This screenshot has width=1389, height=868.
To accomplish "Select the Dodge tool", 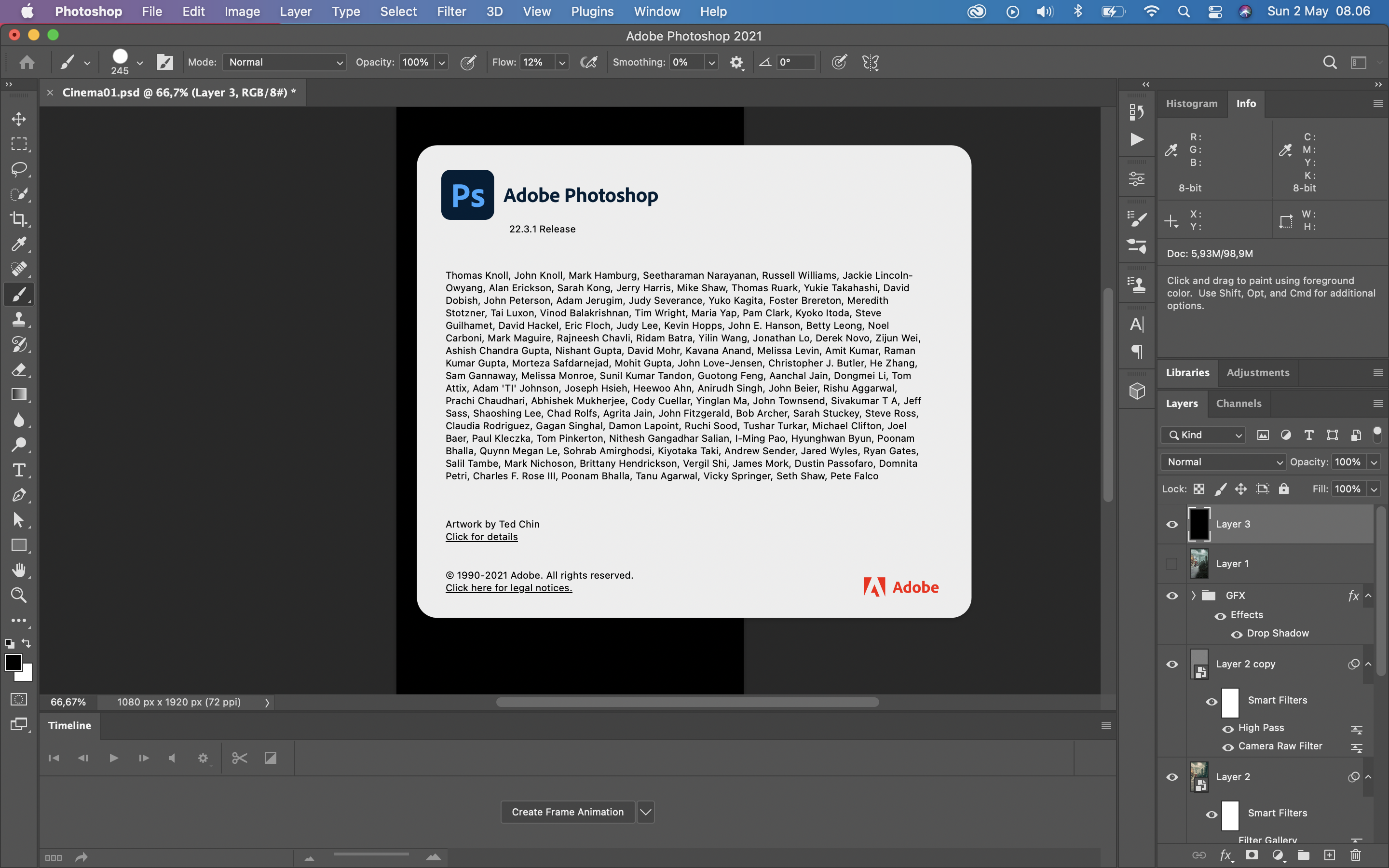I will coord(19,444).
